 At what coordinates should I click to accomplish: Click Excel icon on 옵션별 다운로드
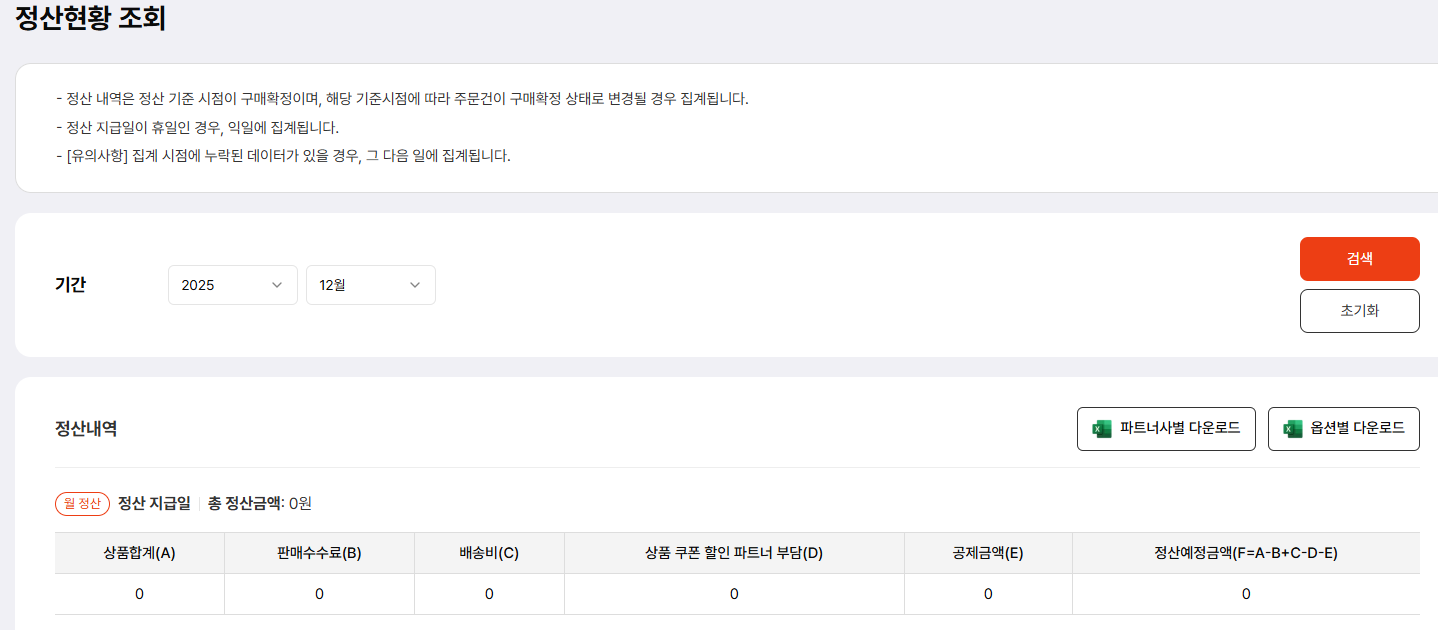tap(1293, 429)
